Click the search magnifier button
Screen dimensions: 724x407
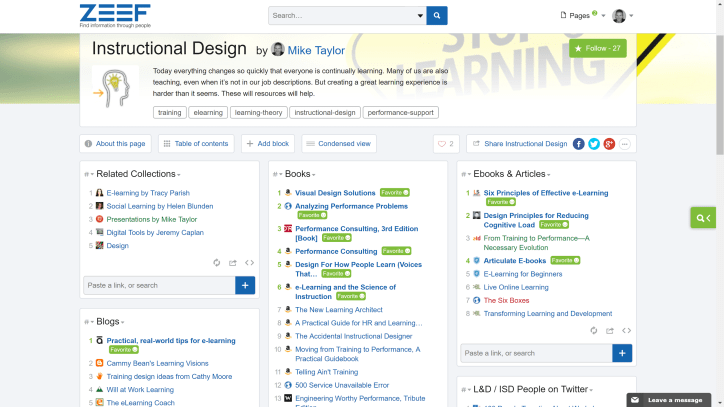436,16
